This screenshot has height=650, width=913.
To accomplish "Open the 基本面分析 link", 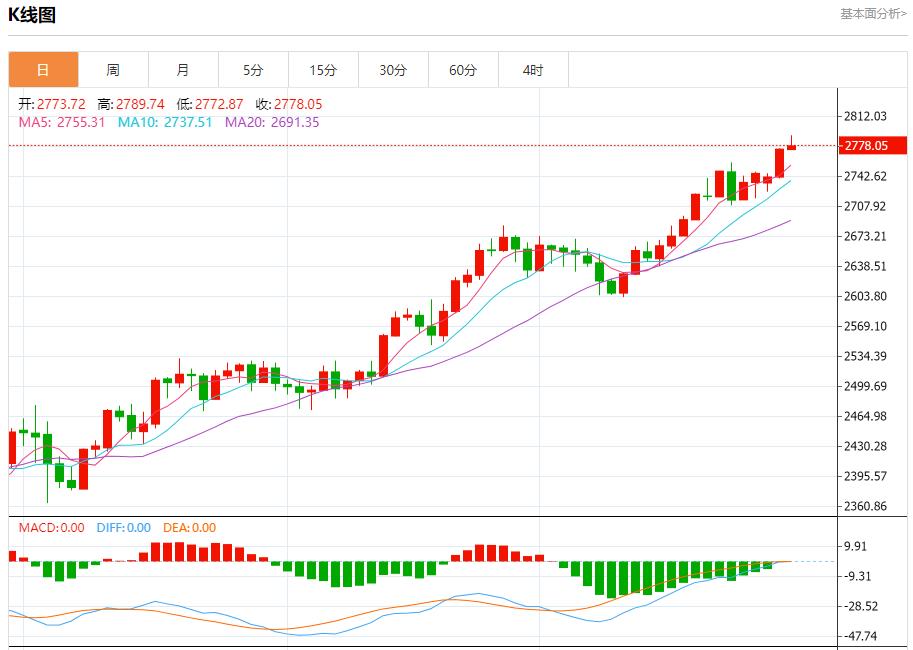I will pos(873,14).
